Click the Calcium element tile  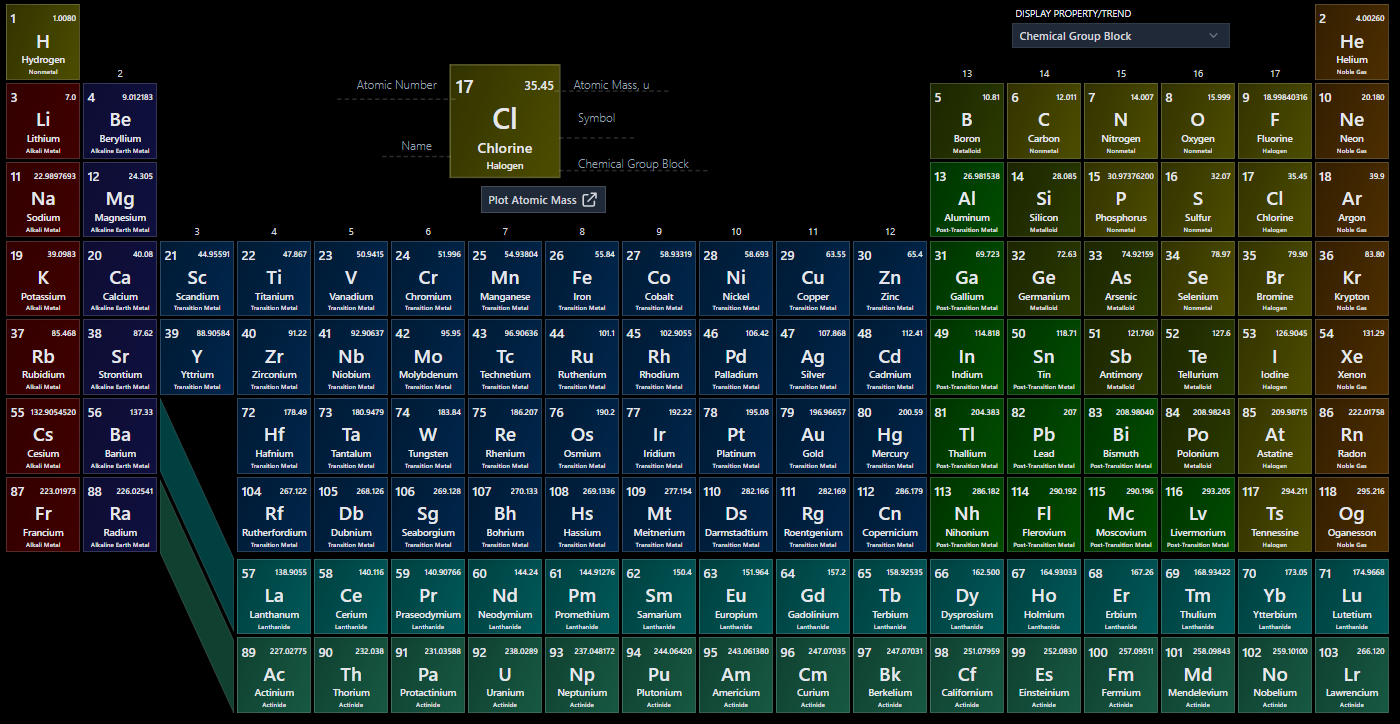pyautogui.click(x=120, y=279)
